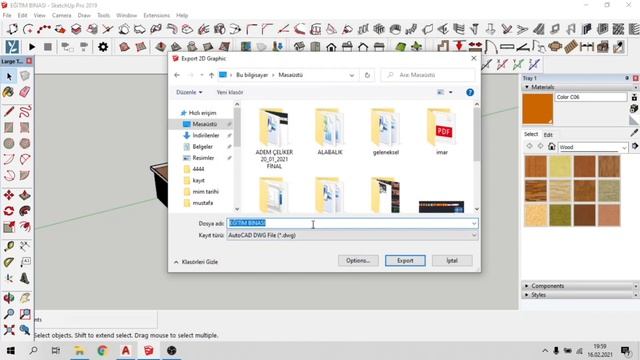
Task: Select the Tape Measure tool
Action: (9, 246)
